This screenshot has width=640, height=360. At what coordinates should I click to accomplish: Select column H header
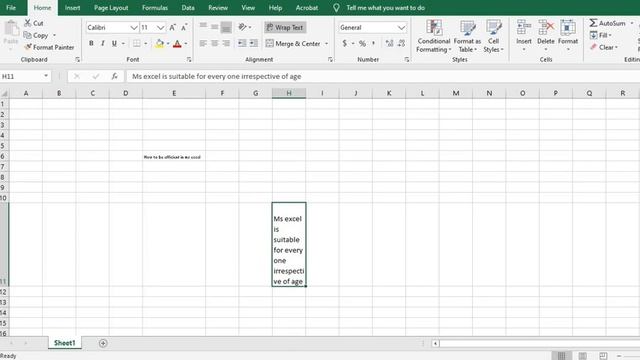coord(289,93)
